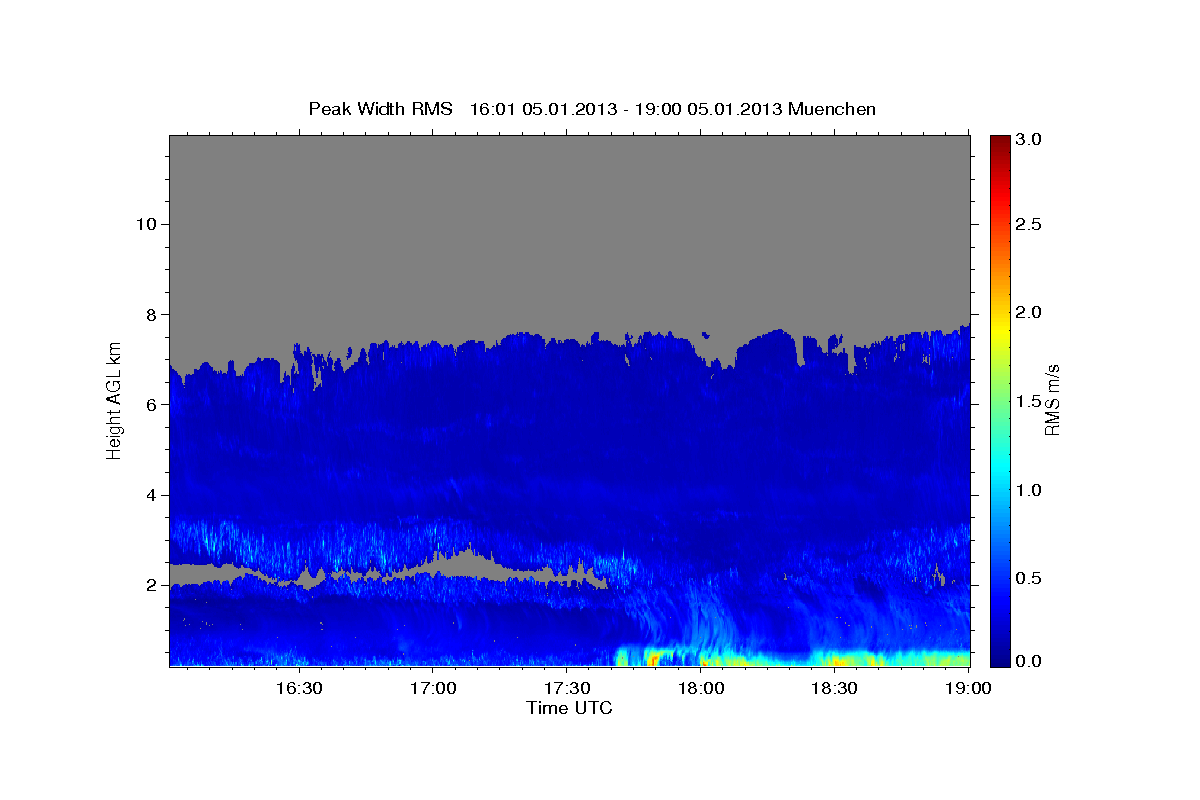Click the 3.0 colorbar value

[1030, 139]
